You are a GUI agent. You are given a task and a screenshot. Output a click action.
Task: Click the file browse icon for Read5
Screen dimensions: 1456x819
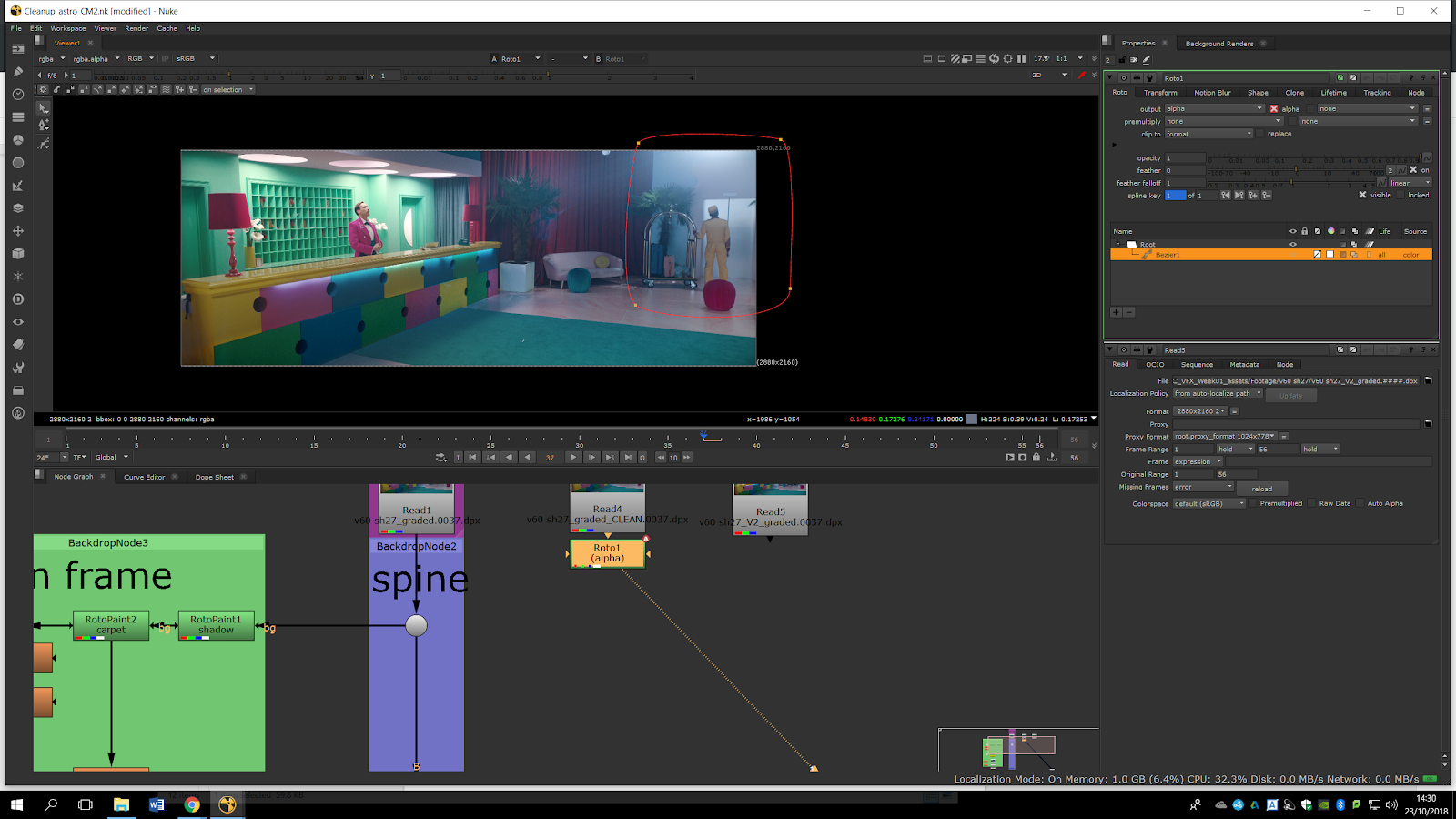(1428, 381)
